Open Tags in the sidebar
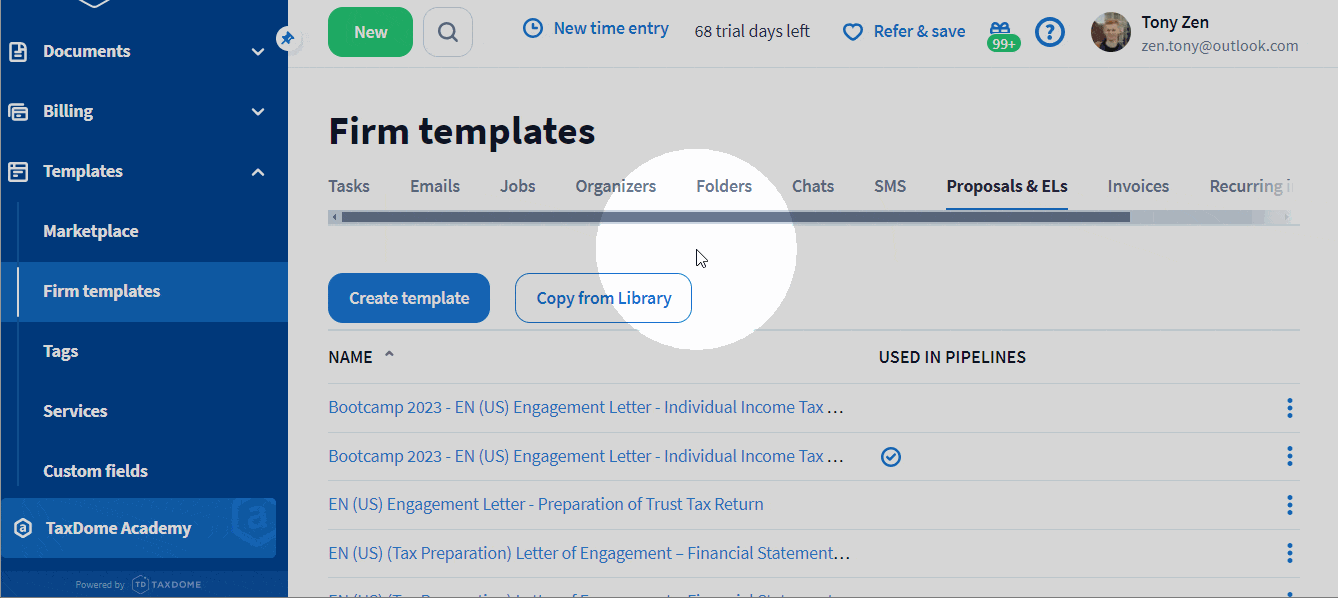The width and height of the screenshot is (1338, 598). point(61,351)
